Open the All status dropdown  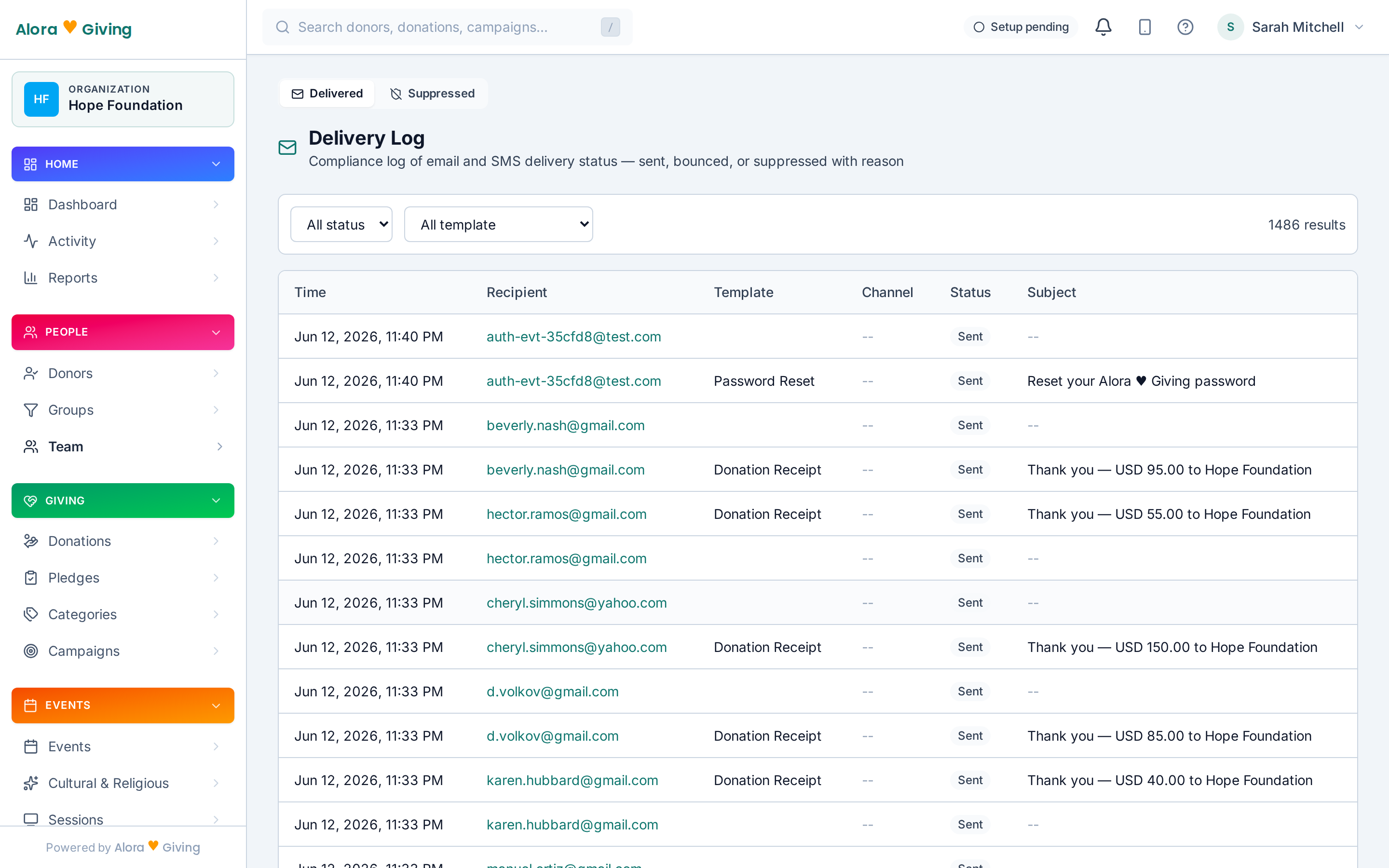(341, 224)
